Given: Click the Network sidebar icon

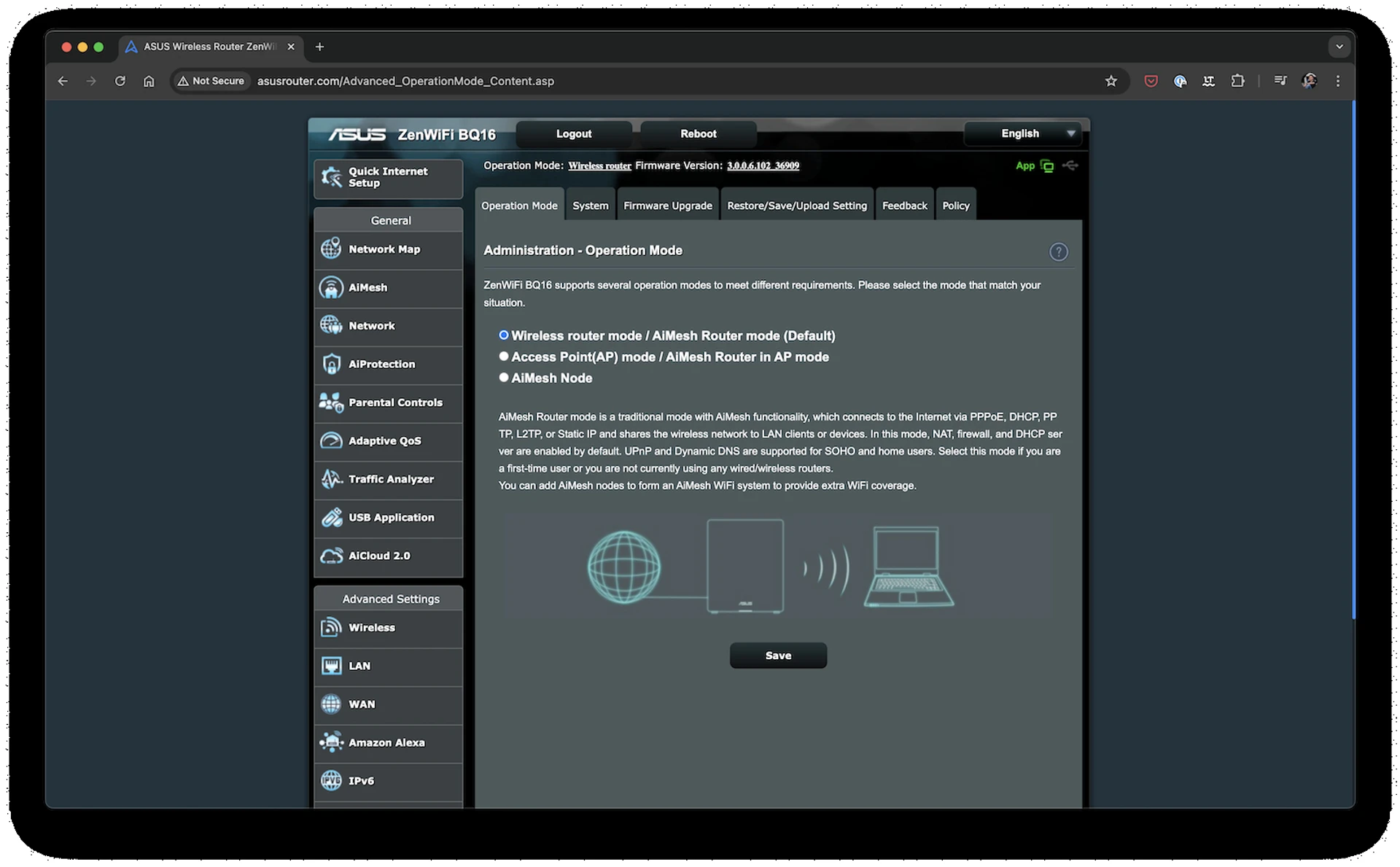Looking at the screenshot, I should click(331, 325).
